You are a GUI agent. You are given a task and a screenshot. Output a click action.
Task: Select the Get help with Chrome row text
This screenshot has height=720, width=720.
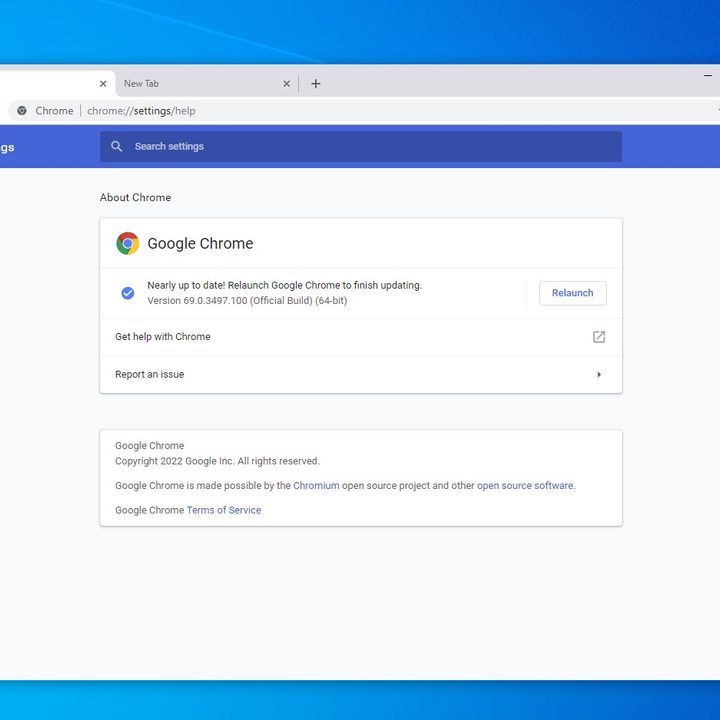tap(163, 337)
